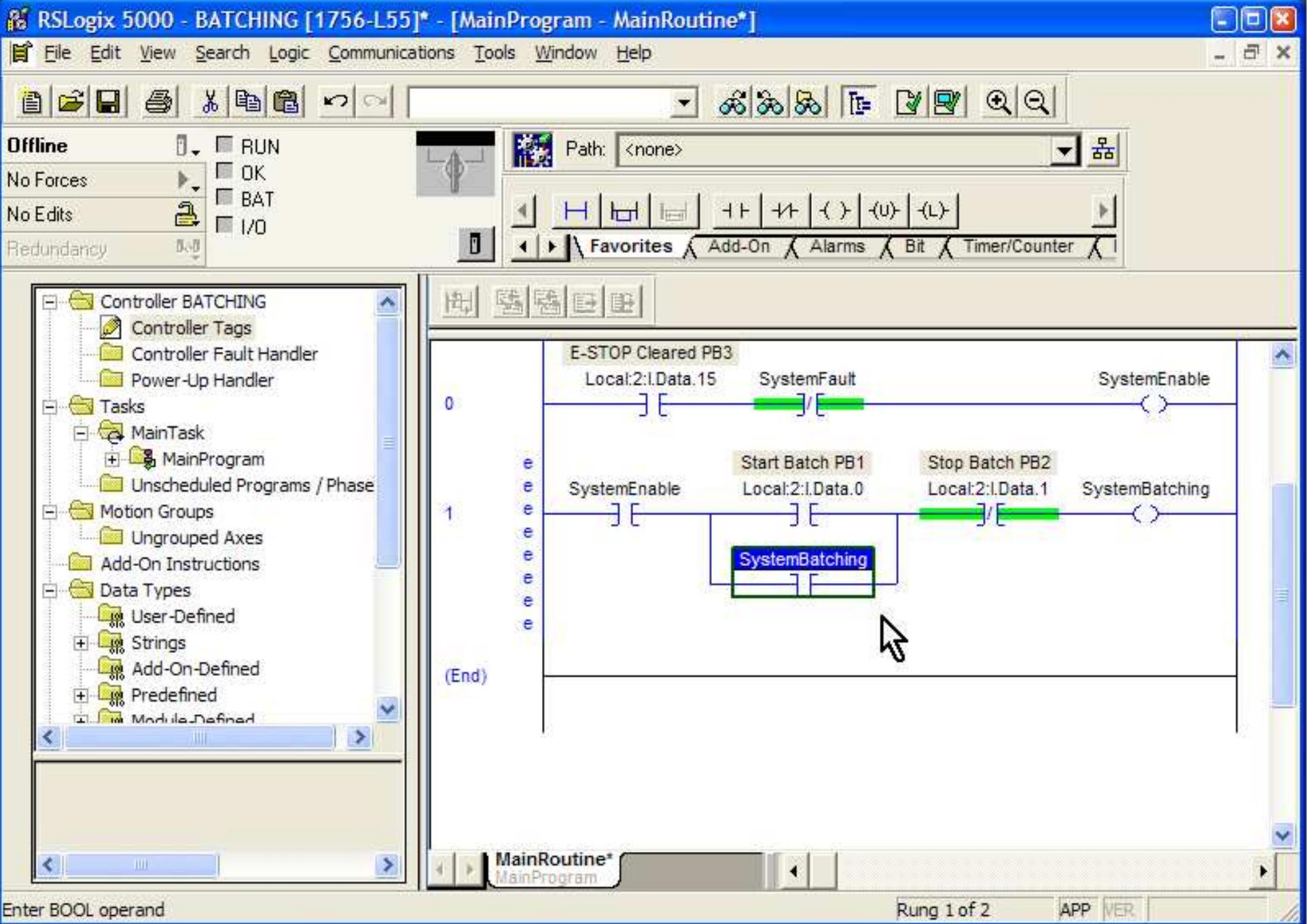Screen dimensions: 1307x924
Task: Add a branch to the rung
Action: coord(626,211)
